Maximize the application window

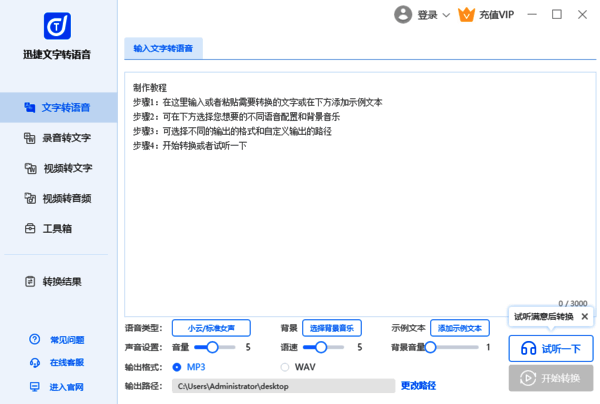click(557, 15)
